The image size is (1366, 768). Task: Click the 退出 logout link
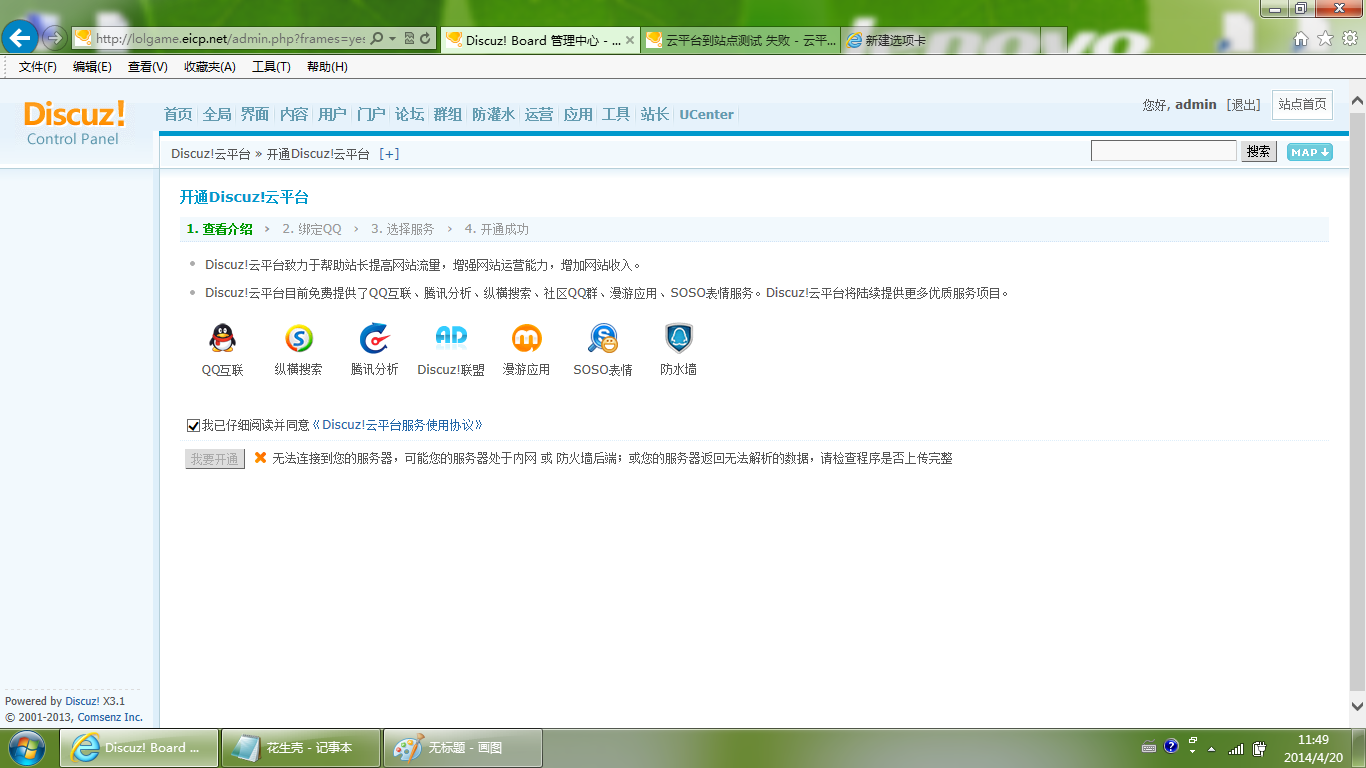1244,105
